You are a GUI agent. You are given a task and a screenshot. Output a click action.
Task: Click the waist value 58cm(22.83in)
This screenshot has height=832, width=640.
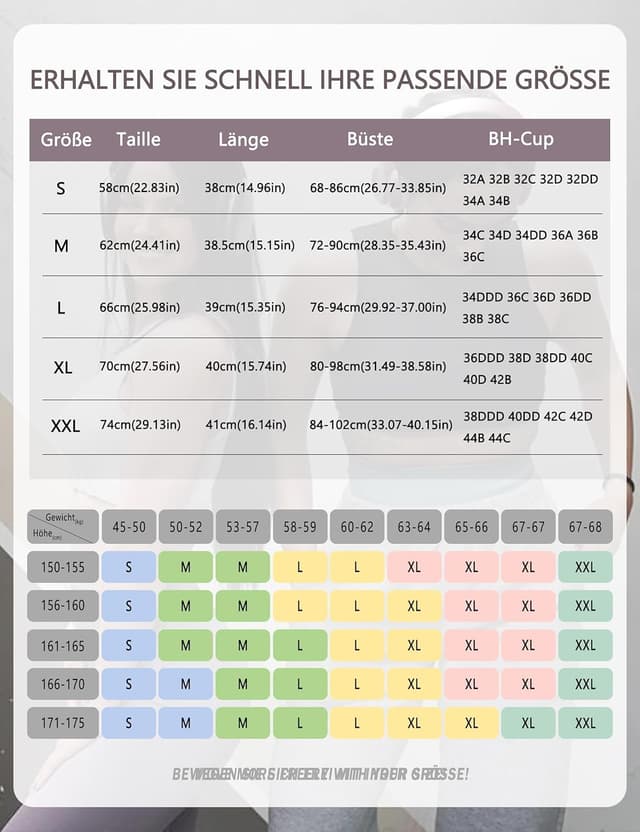[139, 188]
